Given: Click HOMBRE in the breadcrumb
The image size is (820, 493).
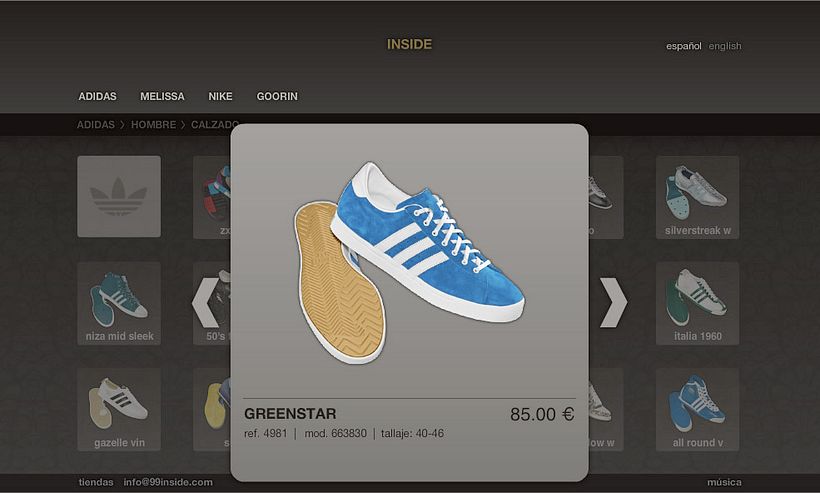Looking at the screenshot, I should click(x=153, y=124).
